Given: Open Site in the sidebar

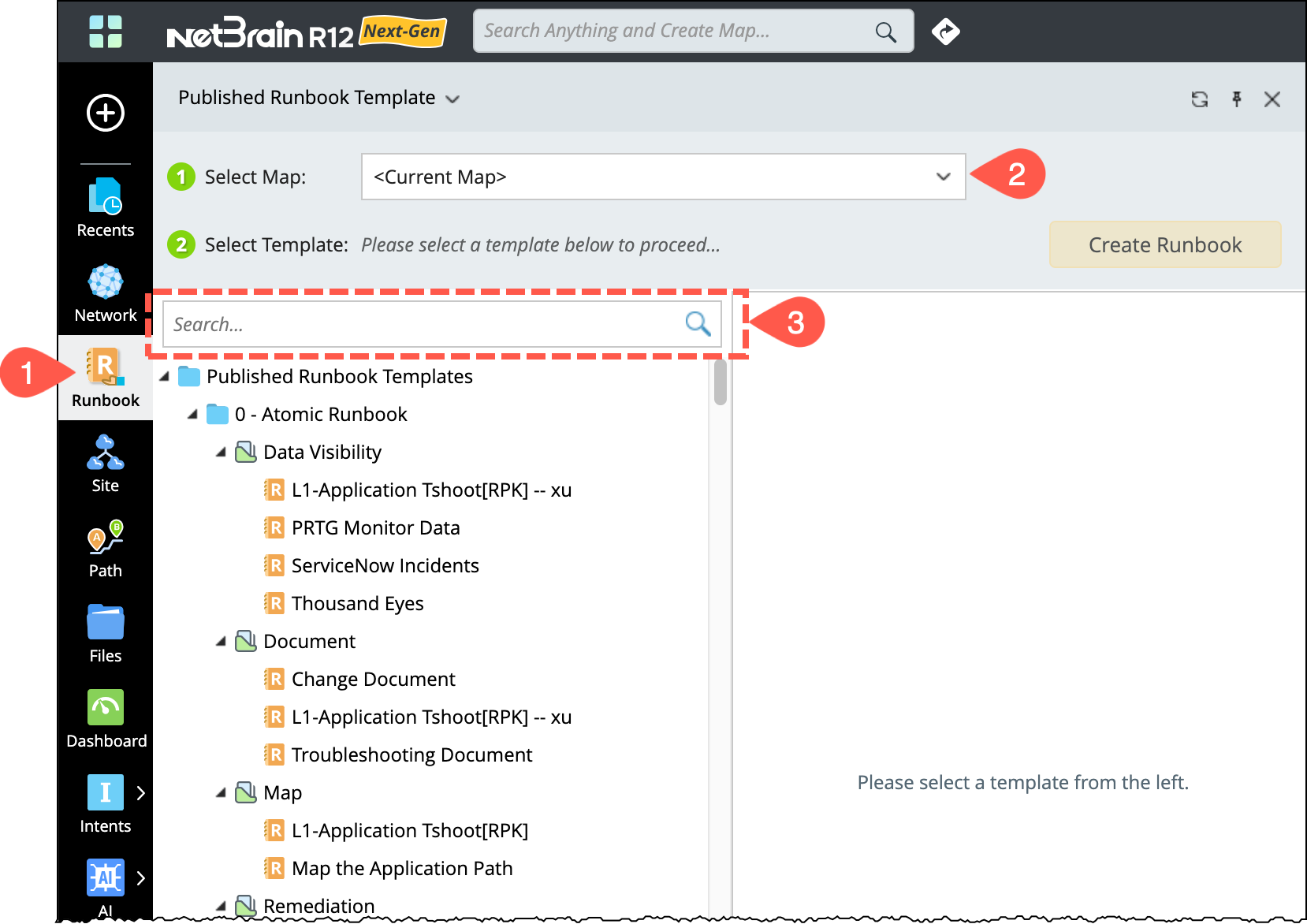Looking at the screenshot, I should click(106, 464).
